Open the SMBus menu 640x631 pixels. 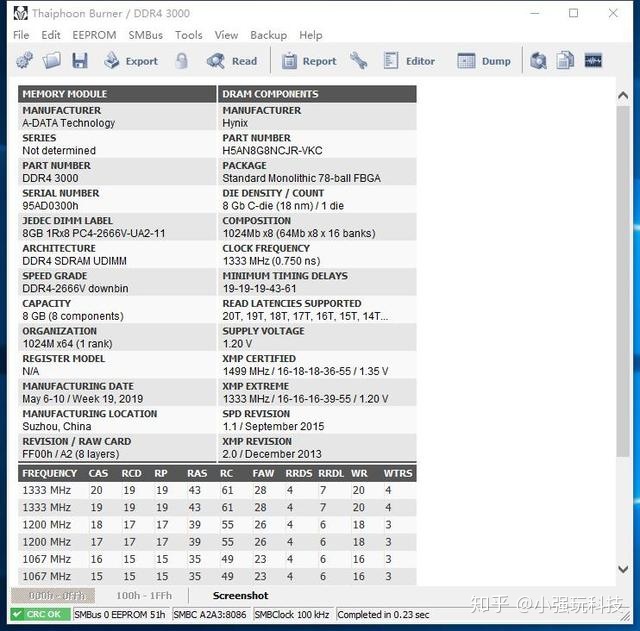click(x=146, y=35)
